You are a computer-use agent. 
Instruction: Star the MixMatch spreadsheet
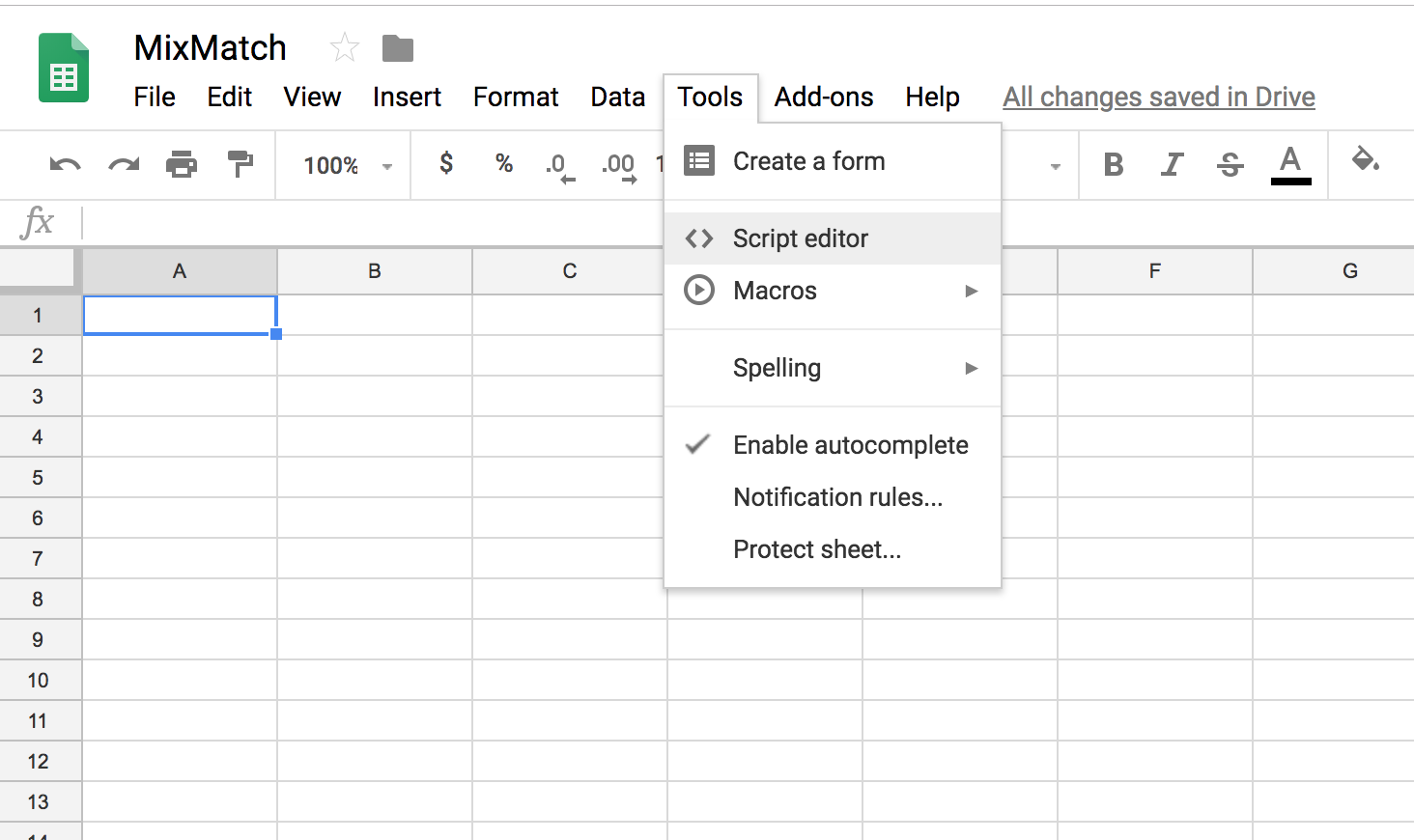pyautogui.click(x=344, y=47)
